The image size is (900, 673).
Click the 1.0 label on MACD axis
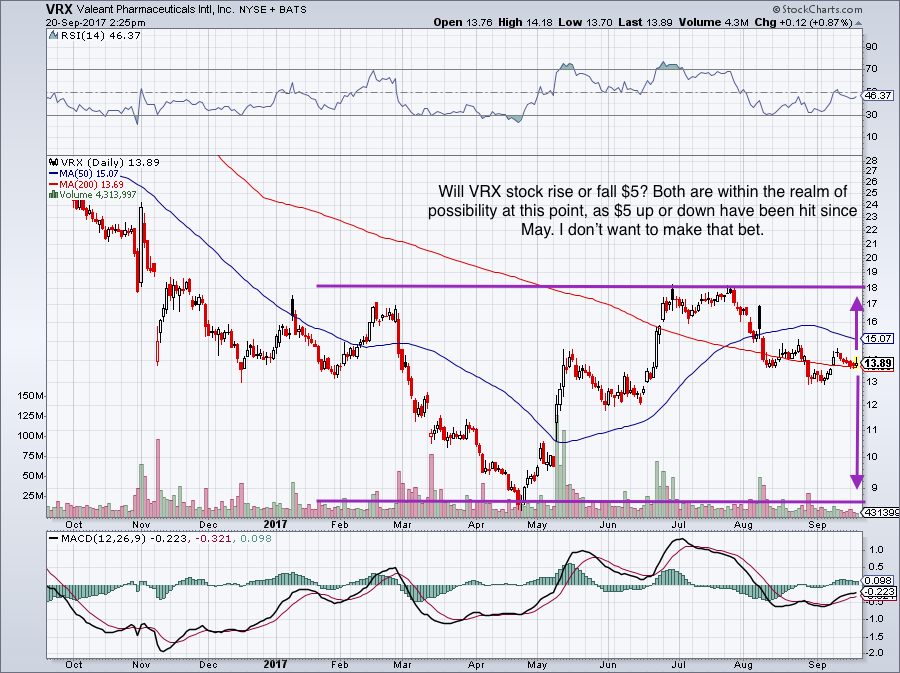coord(876,550)
